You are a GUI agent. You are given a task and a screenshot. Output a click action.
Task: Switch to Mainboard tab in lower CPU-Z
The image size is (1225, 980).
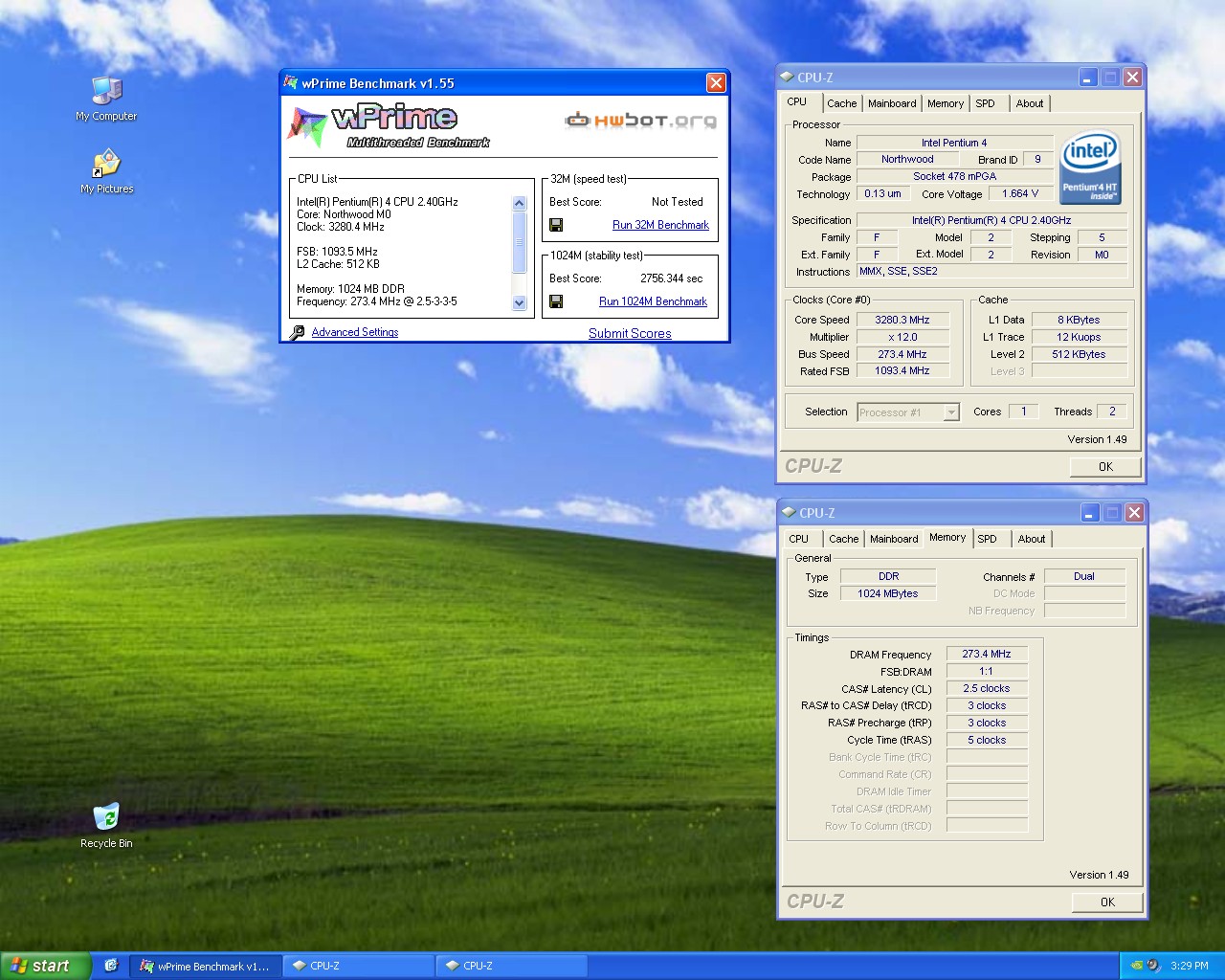click(x=894, y=539)
